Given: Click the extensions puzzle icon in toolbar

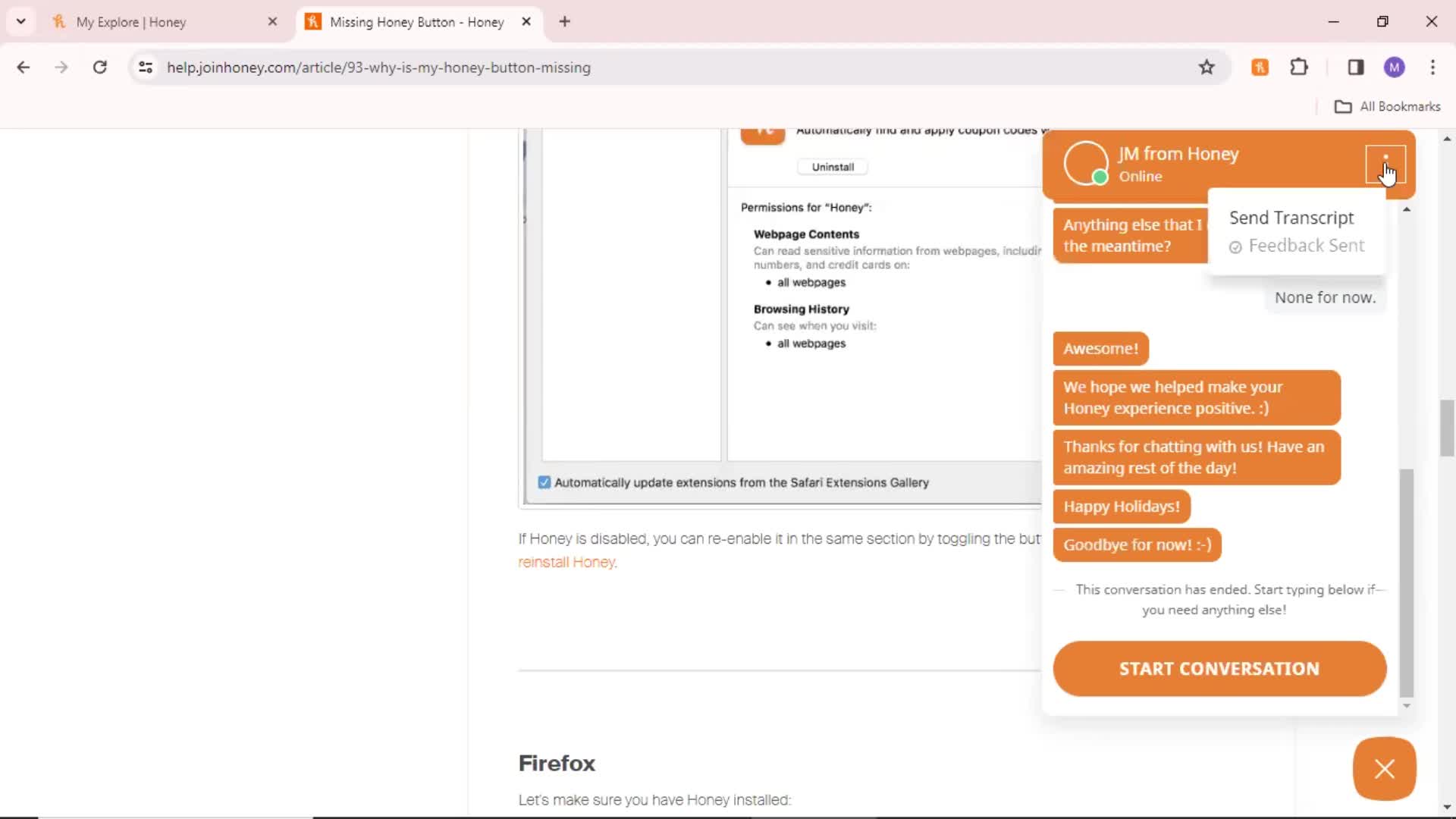Looking at the screenshot, I should coord(1299,67).
